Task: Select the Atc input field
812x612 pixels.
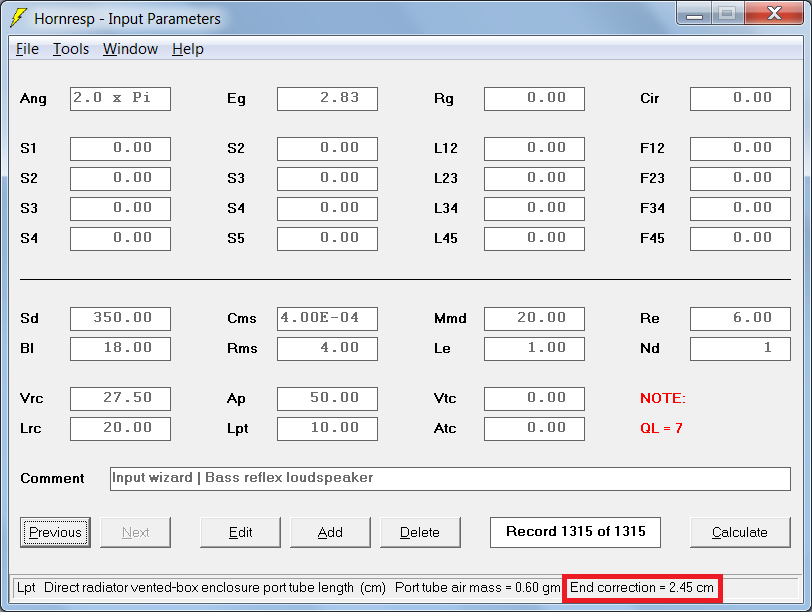Action: point(534,429)
